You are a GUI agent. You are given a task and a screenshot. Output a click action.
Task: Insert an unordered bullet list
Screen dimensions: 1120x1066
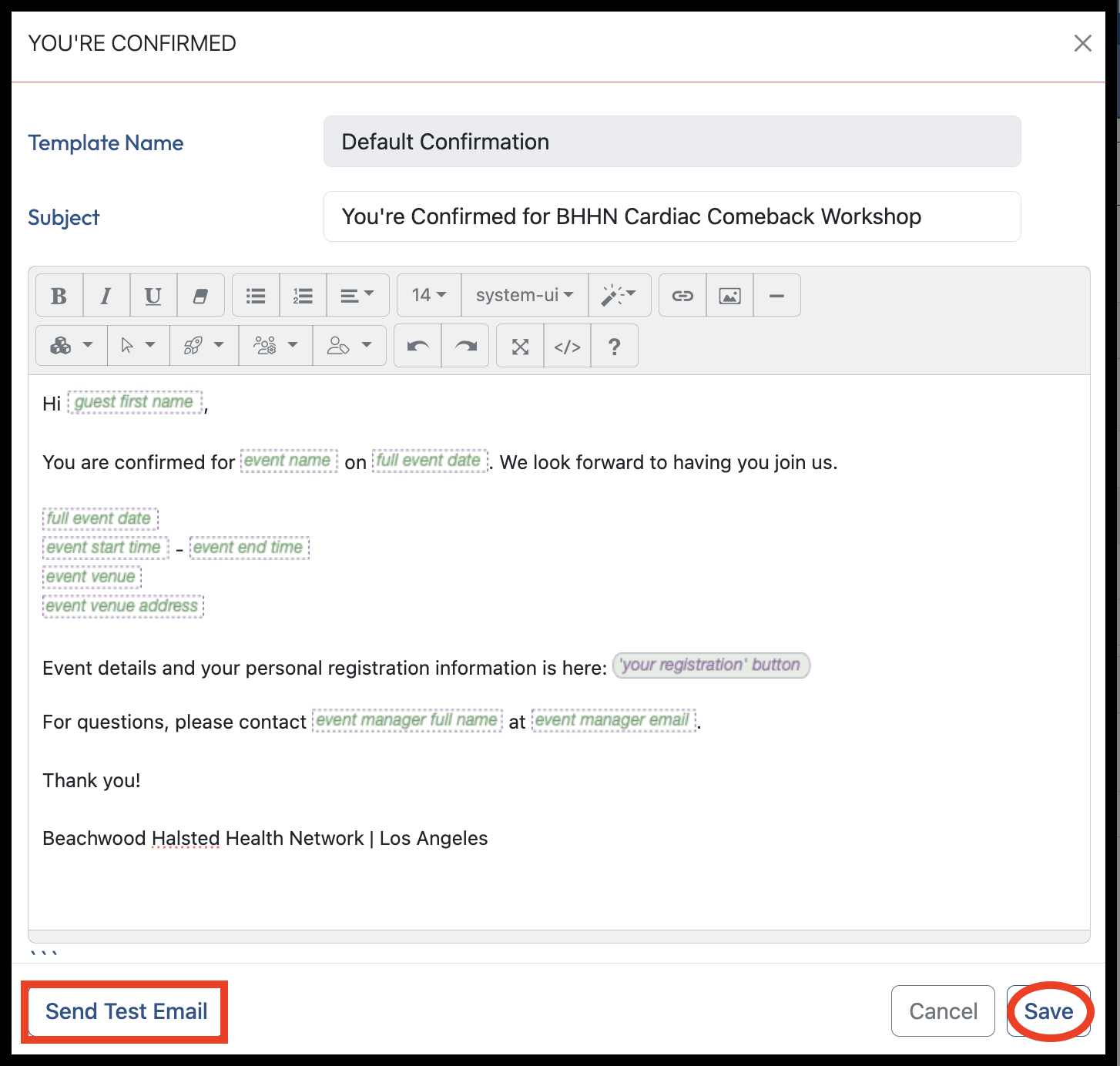[x=256, y=295]
